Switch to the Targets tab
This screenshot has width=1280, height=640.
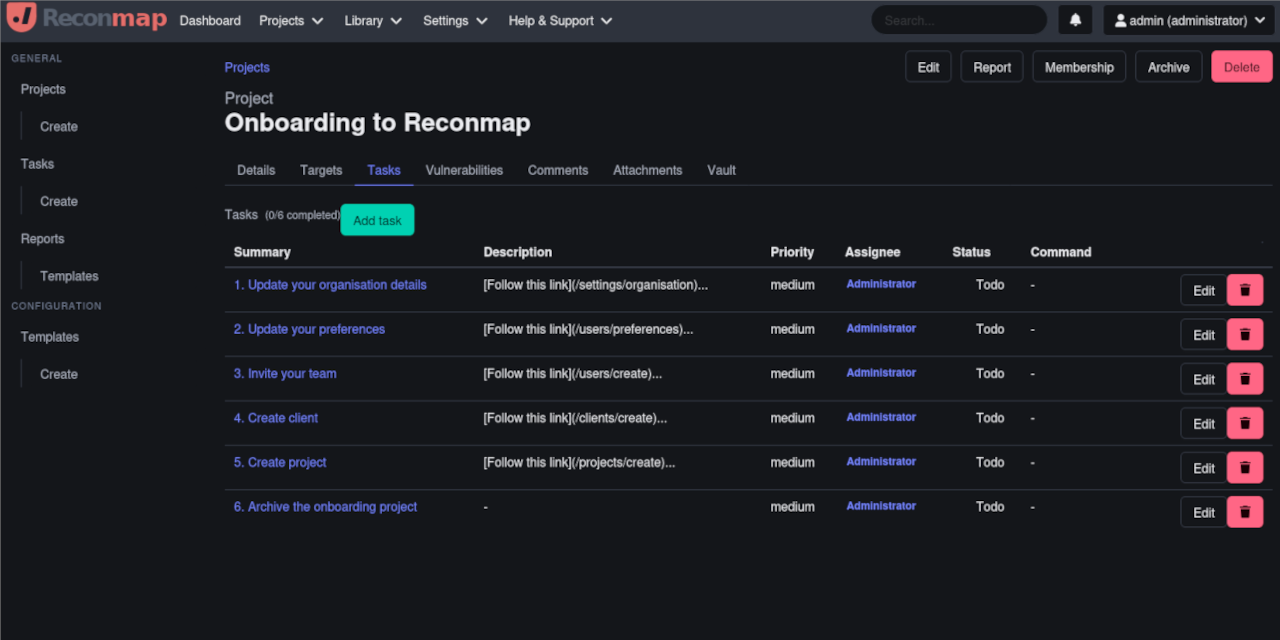pos(321,170)
